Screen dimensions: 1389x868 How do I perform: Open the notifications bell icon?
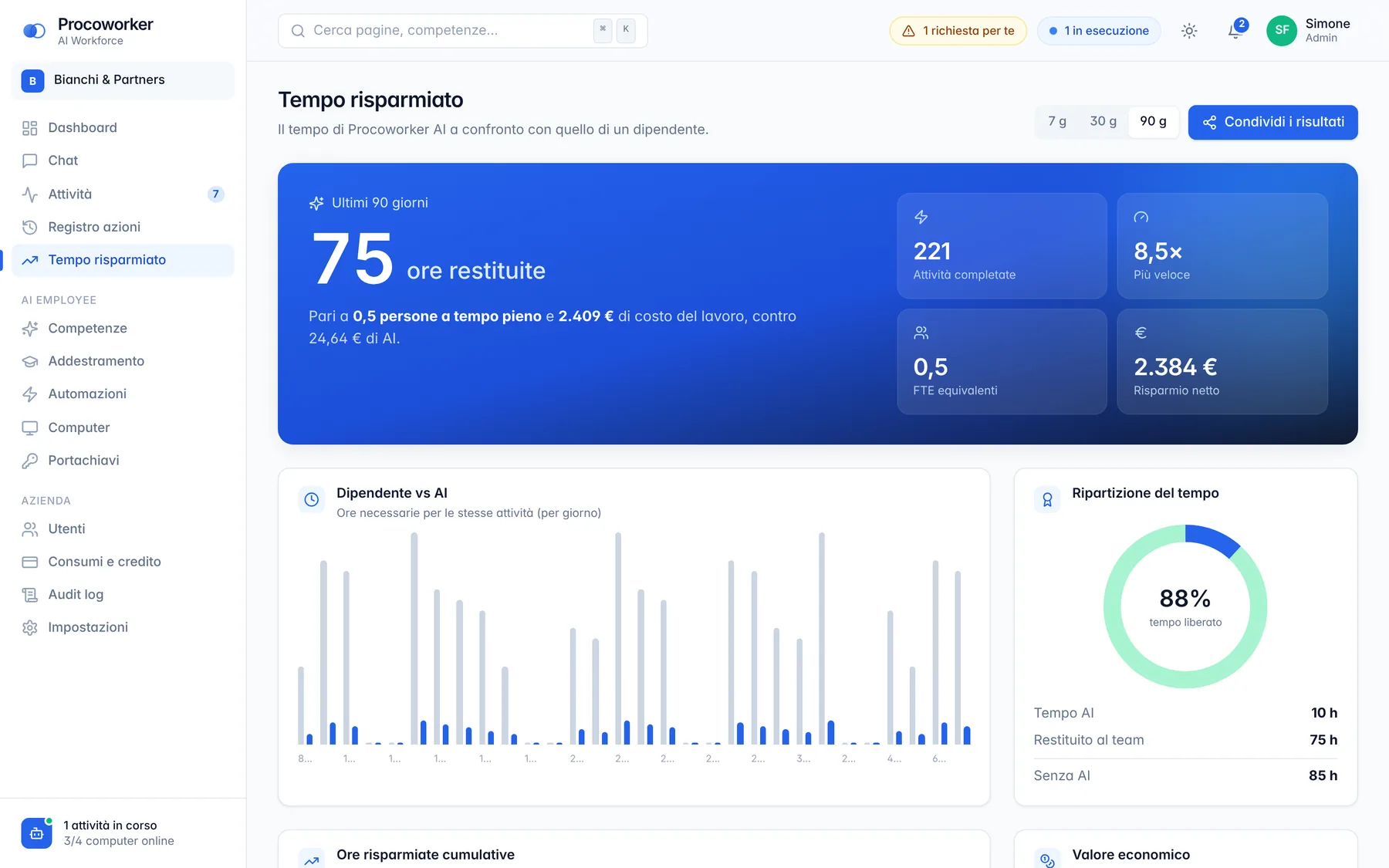(1235, 31)
